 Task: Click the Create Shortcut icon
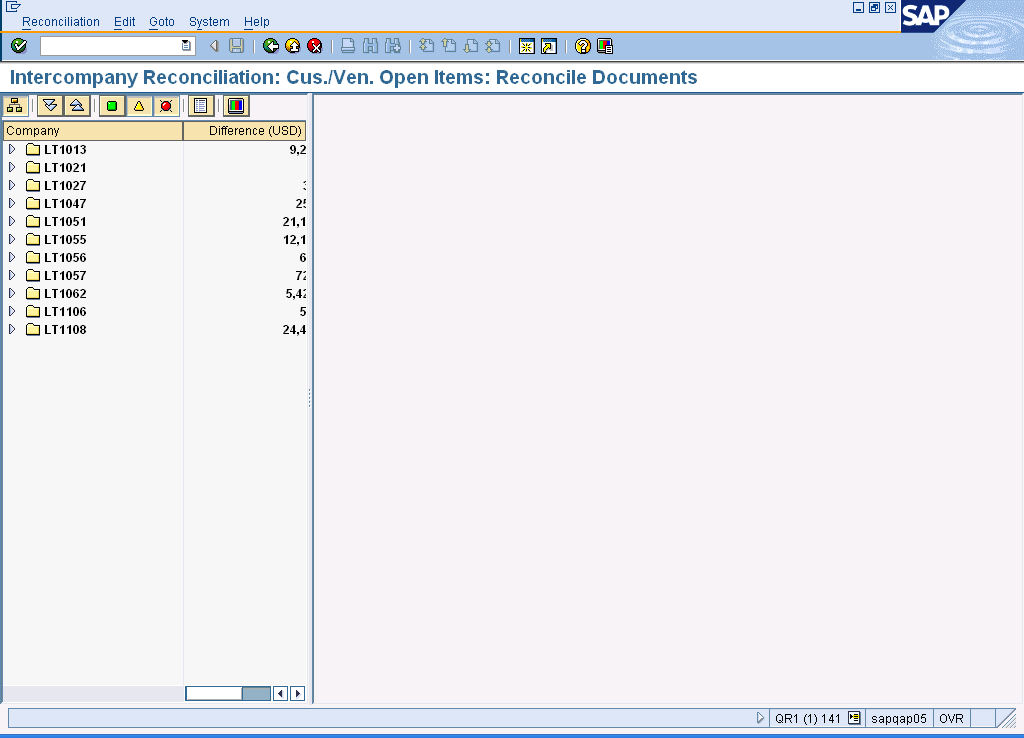click(x=549, y=46)
